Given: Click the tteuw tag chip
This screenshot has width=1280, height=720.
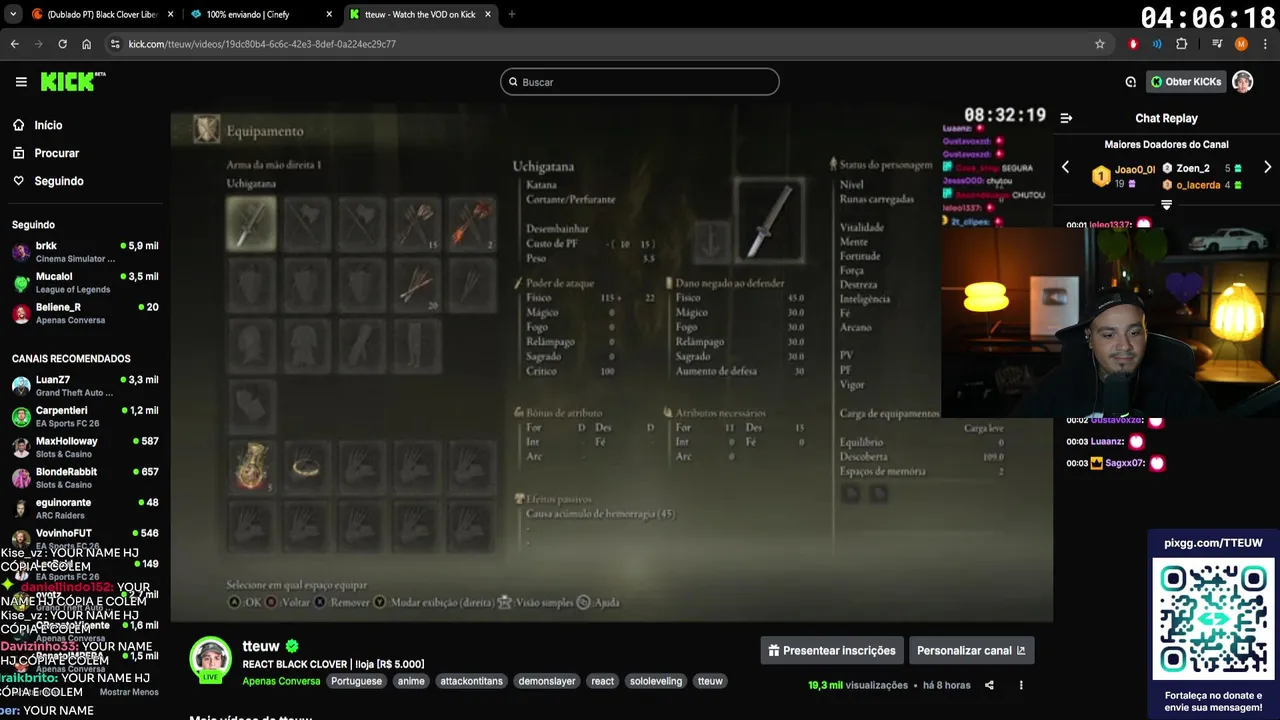Looking at the screenshot, I should coord(710,681).
